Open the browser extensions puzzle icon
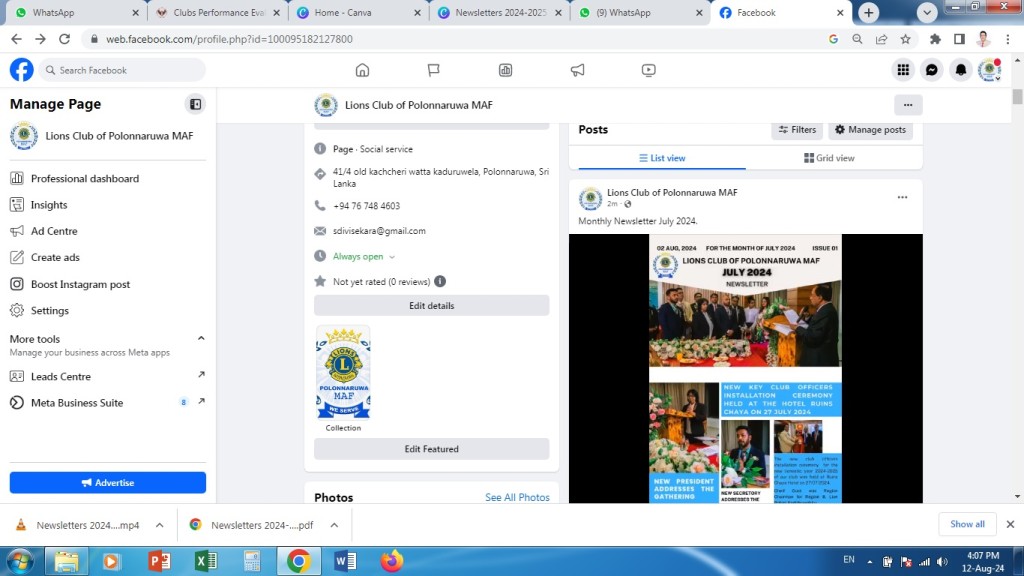The width and height of the screenshot is (1024, 576). (x=935, y=39)
